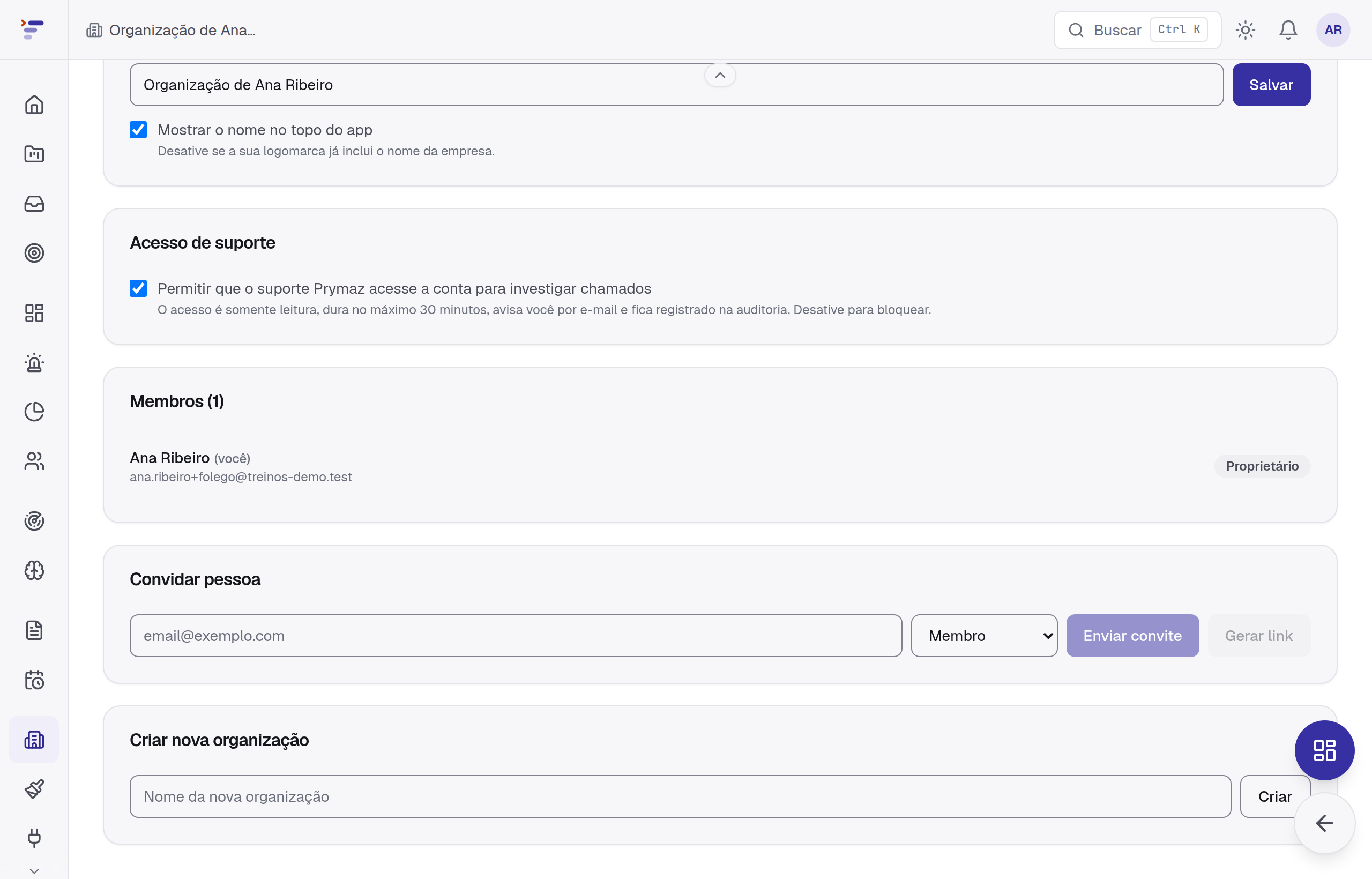Collapse section with chevron up button
1372x879 pixels.
(720, 75)
